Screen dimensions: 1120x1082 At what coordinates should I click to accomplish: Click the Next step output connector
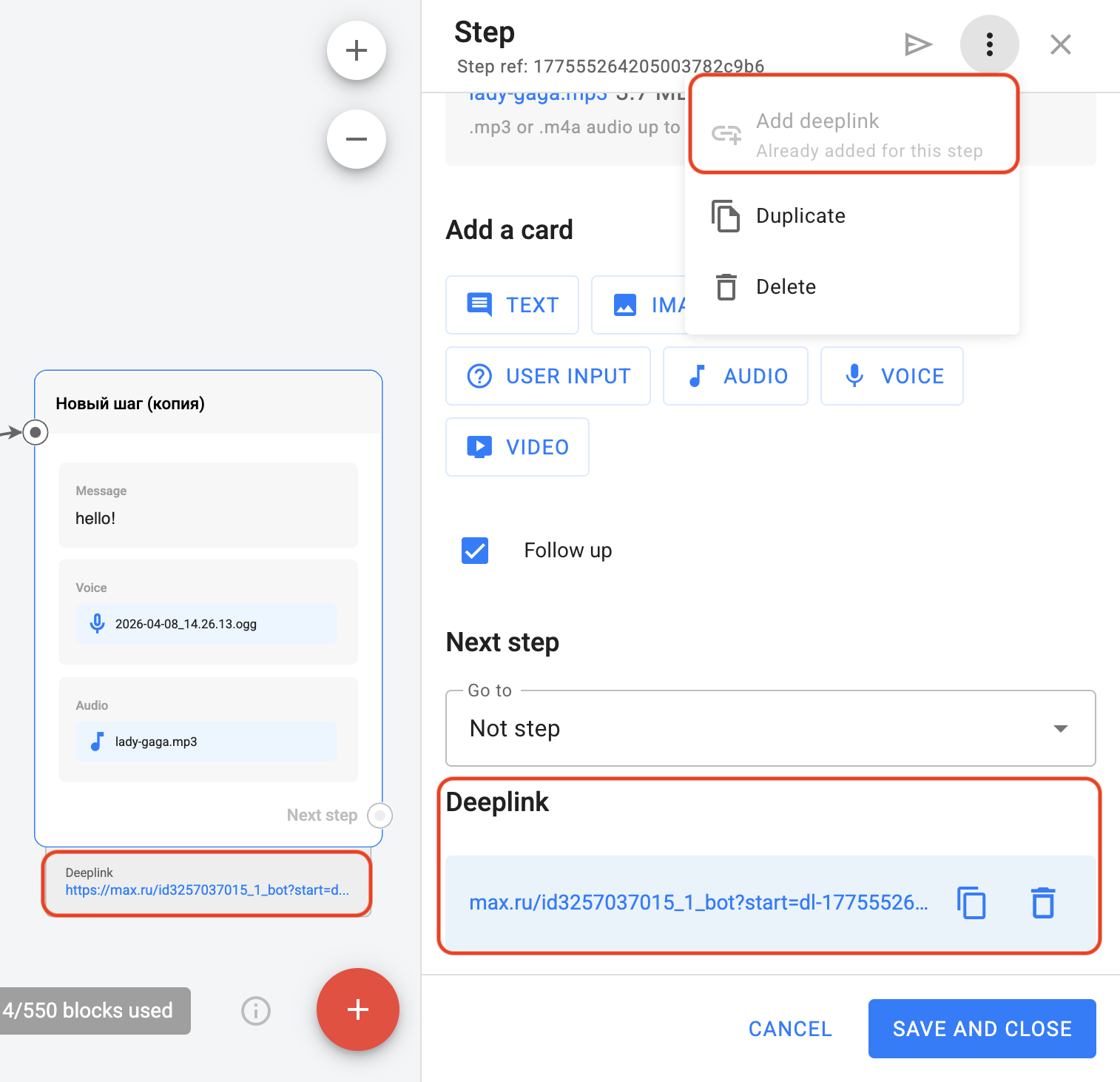(x=379, y=816)
